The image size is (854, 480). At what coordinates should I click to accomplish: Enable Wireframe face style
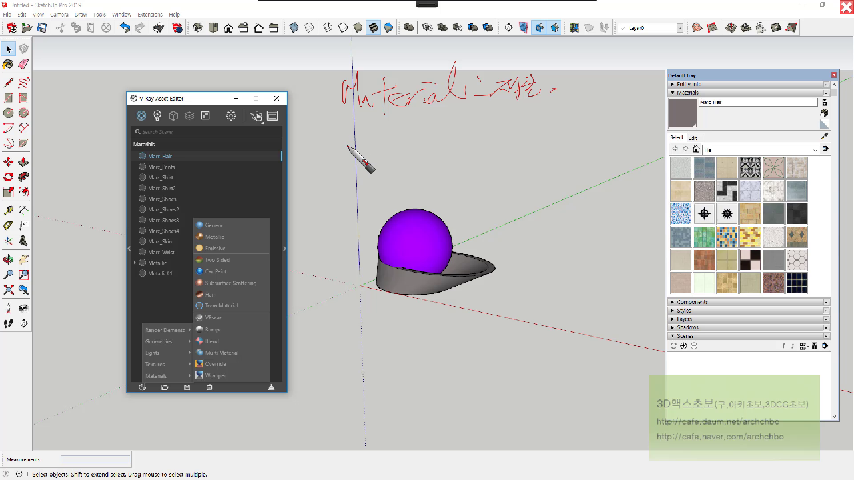click(327, 27)
